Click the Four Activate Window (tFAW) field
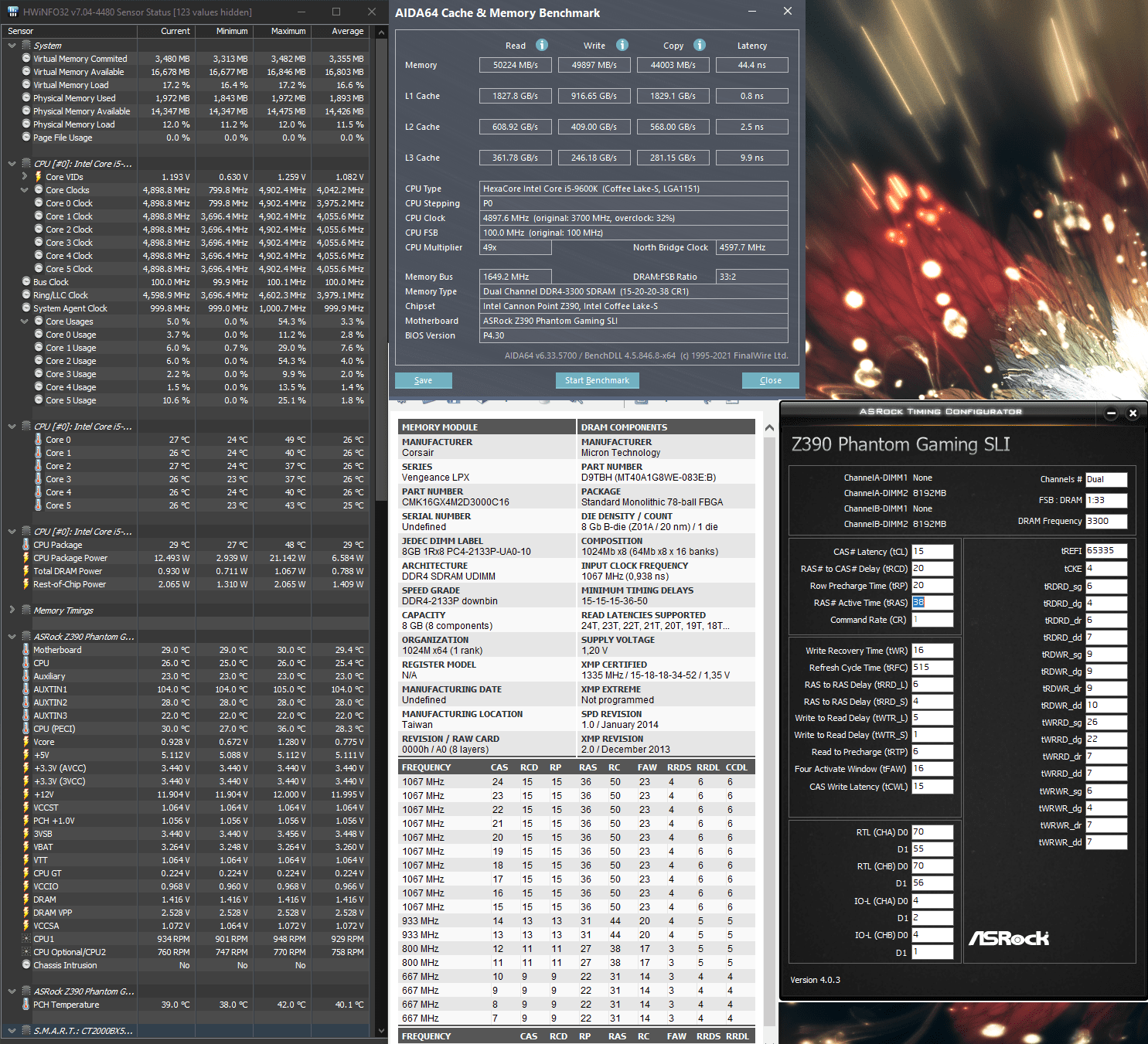1148x1044 pixels. (932, 769)
